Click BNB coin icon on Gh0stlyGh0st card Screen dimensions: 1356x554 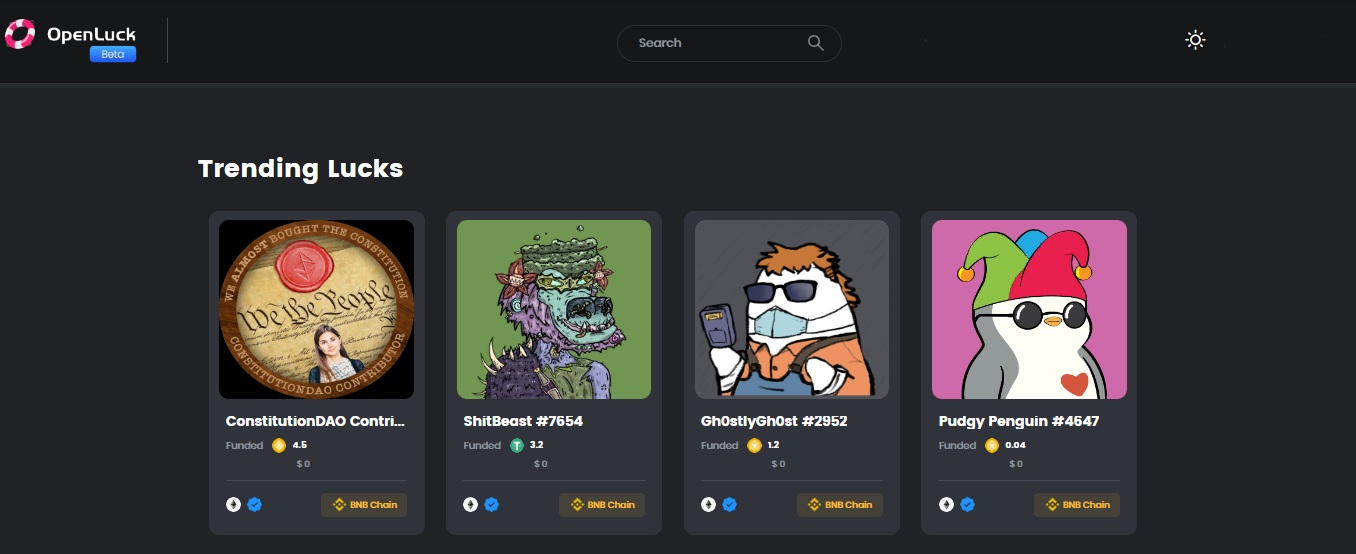tap(754, 446)
